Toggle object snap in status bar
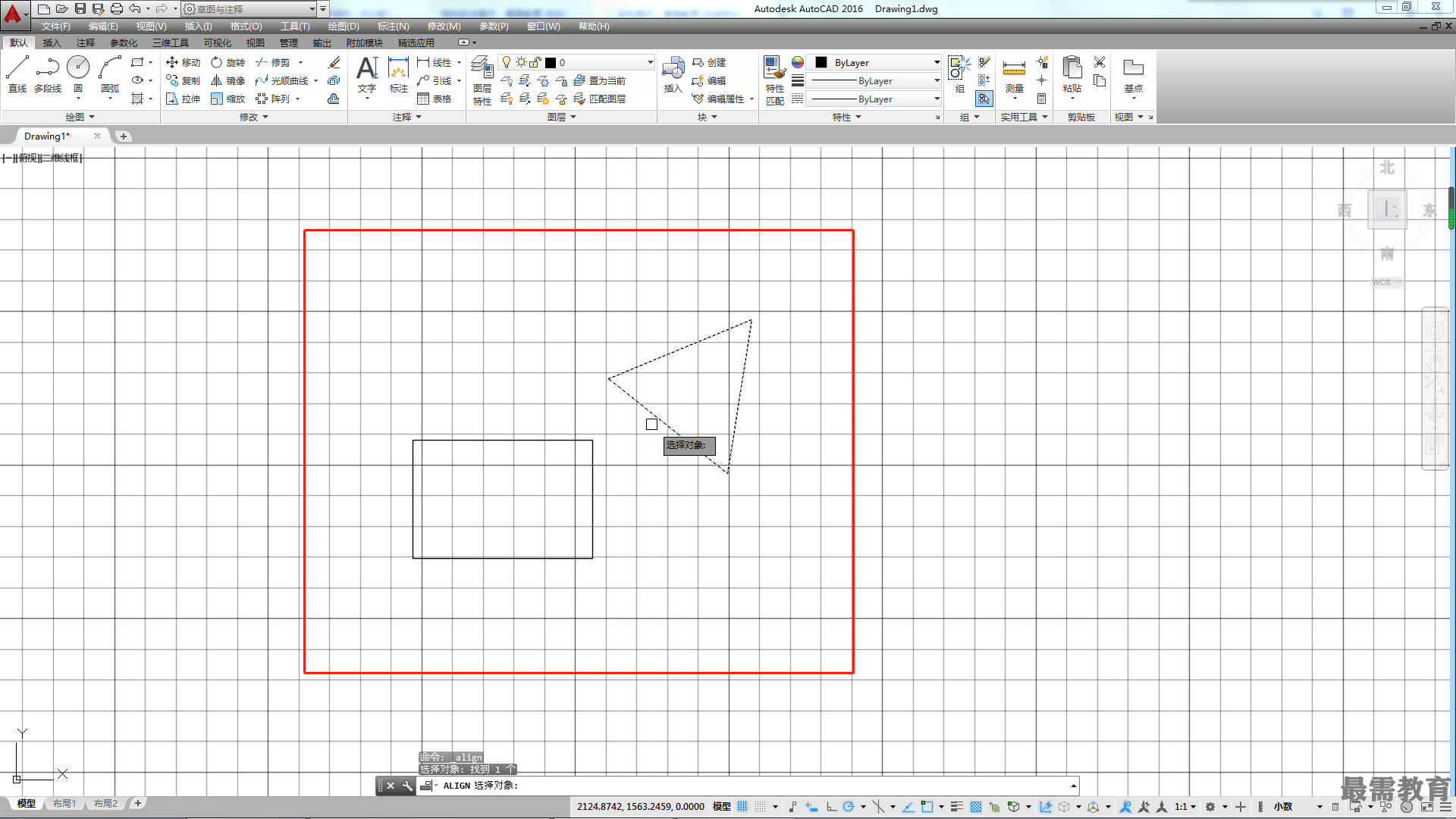This screenshot has height=819, width=1456. [x=927, y=807]
